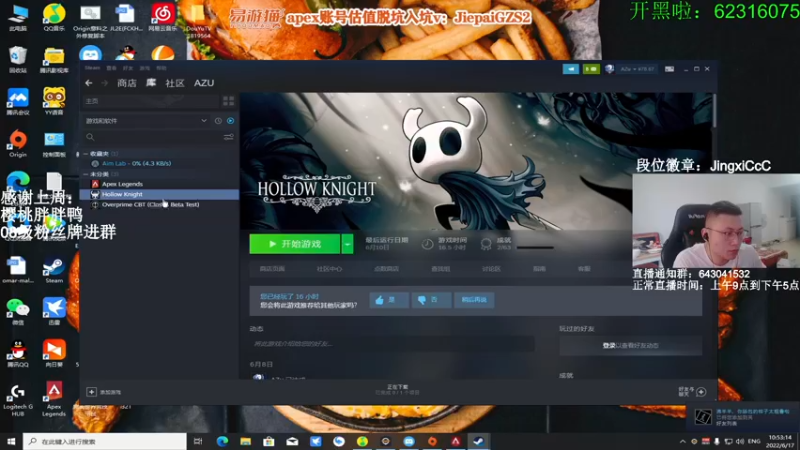Image resolution: width=800 pixels, height=450 pixels.
Task: Open the Apex Legends desktop shortcut
Action: [54, 399]
